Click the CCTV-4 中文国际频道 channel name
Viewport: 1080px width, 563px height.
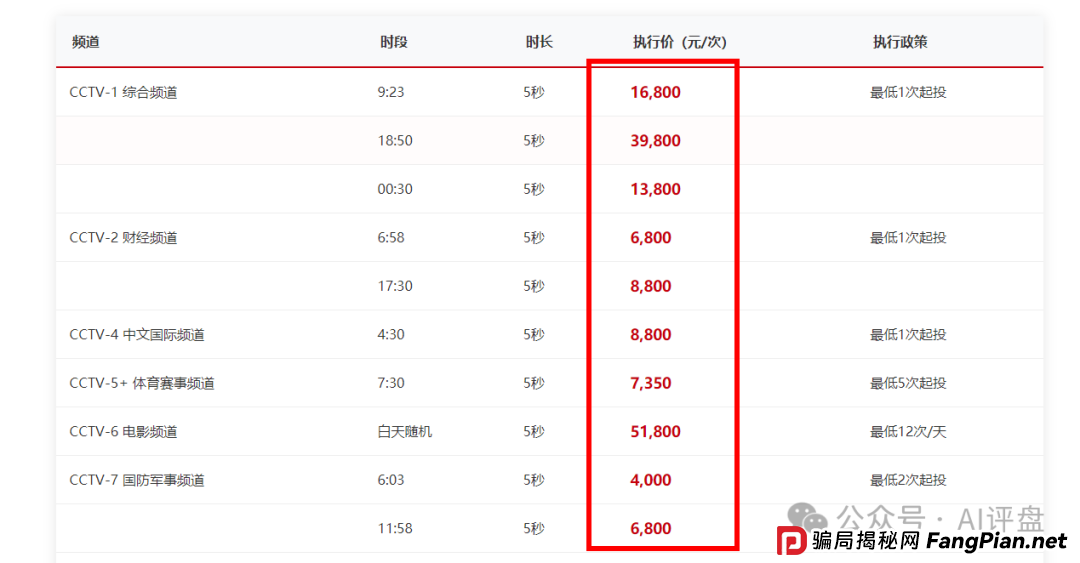pos(136,335)
